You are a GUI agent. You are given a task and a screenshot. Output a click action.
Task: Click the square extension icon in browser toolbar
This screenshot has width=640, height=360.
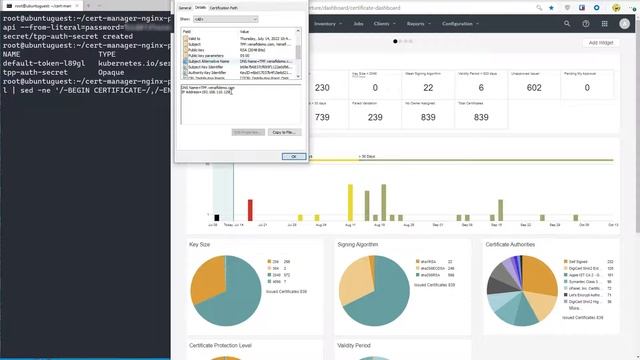[582, 8]
